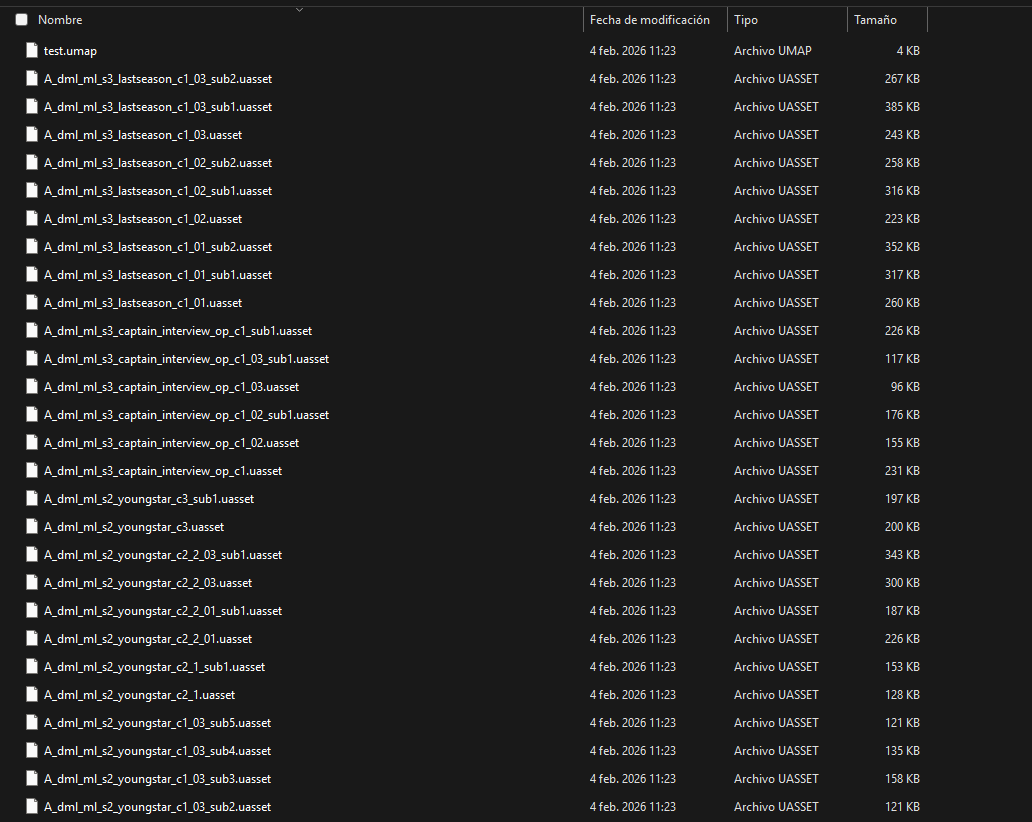
Task: Select file name A_dml_ml_s3_captain_interview_op_c1_sub1.uasset
Action: pyautogui.click(x=178, y=330)
